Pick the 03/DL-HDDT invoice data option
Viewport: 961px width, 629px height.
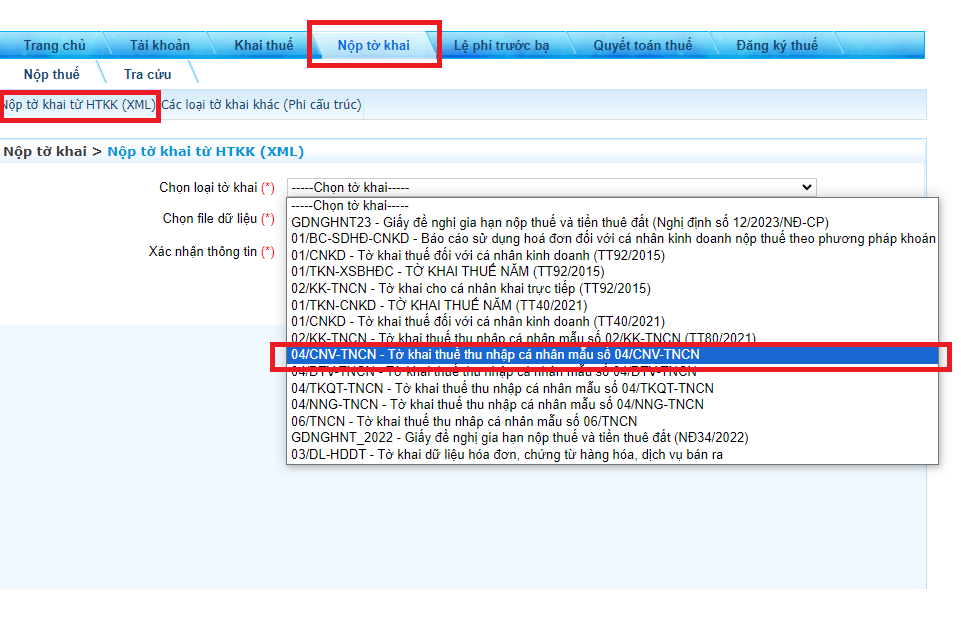506,454
